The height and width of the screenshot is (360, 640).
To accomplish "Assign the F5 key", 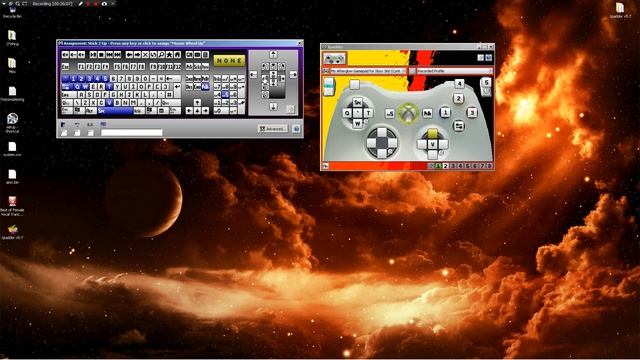I will point(118,67).
